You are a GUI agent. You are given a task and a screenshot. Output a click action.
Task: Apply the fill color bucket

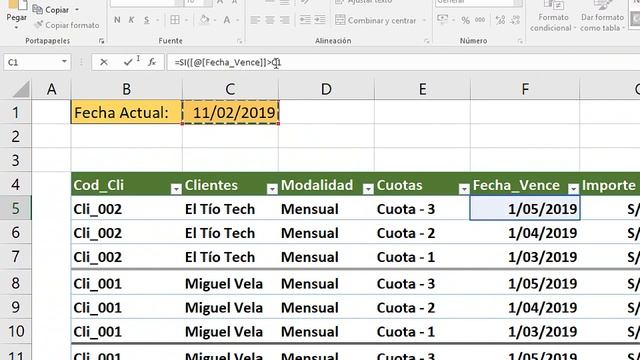204,20
